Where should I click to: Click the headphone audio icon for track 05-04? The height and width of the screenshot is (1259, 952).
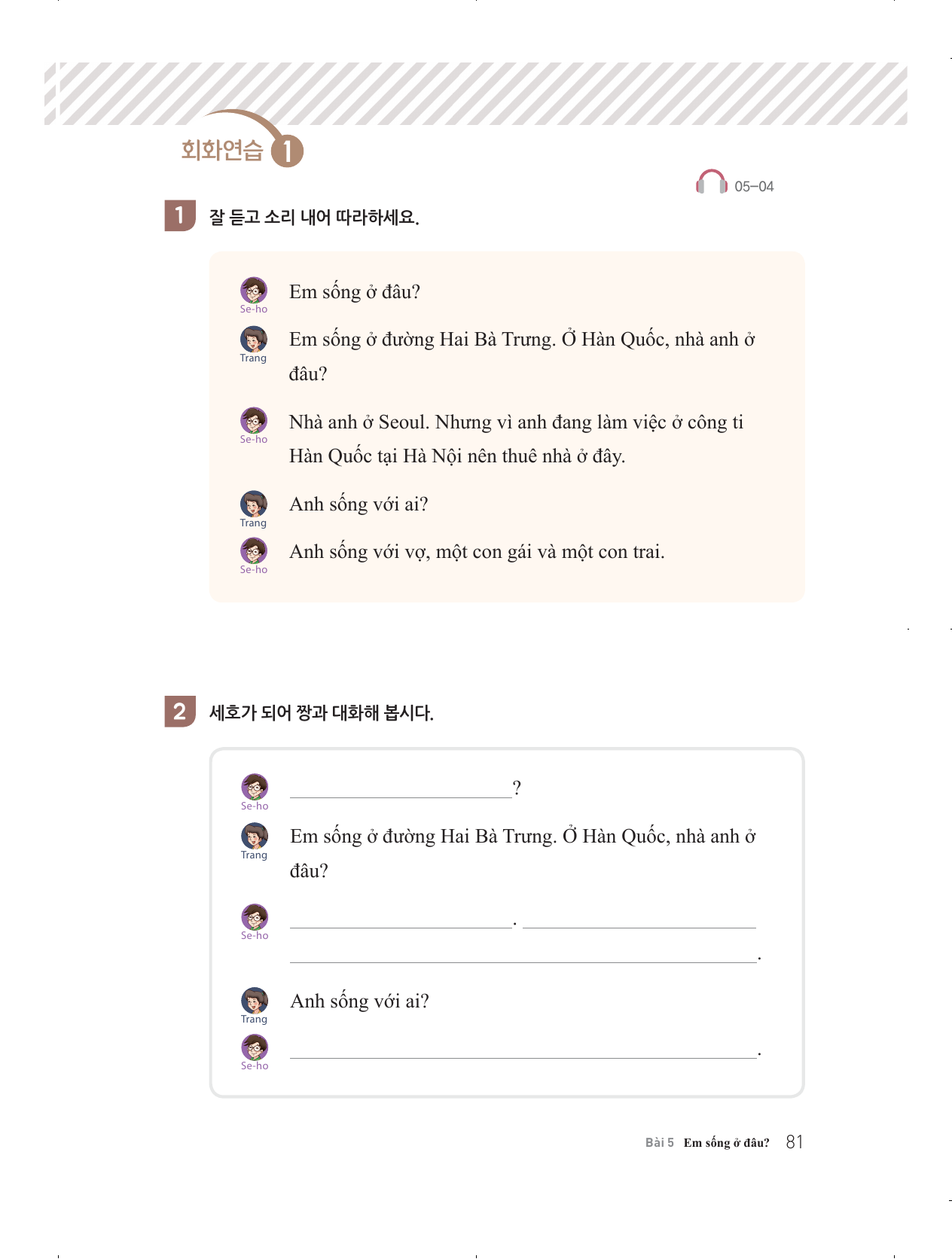(x=711, y=183)
